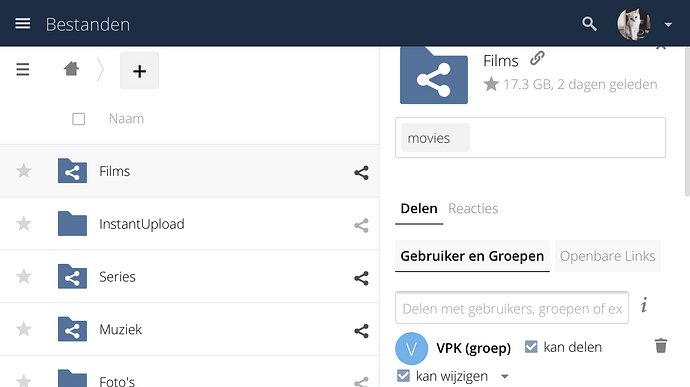
Task: Copy private link icon next to Films
Action: pyautogui.click(x=537, y=58)
